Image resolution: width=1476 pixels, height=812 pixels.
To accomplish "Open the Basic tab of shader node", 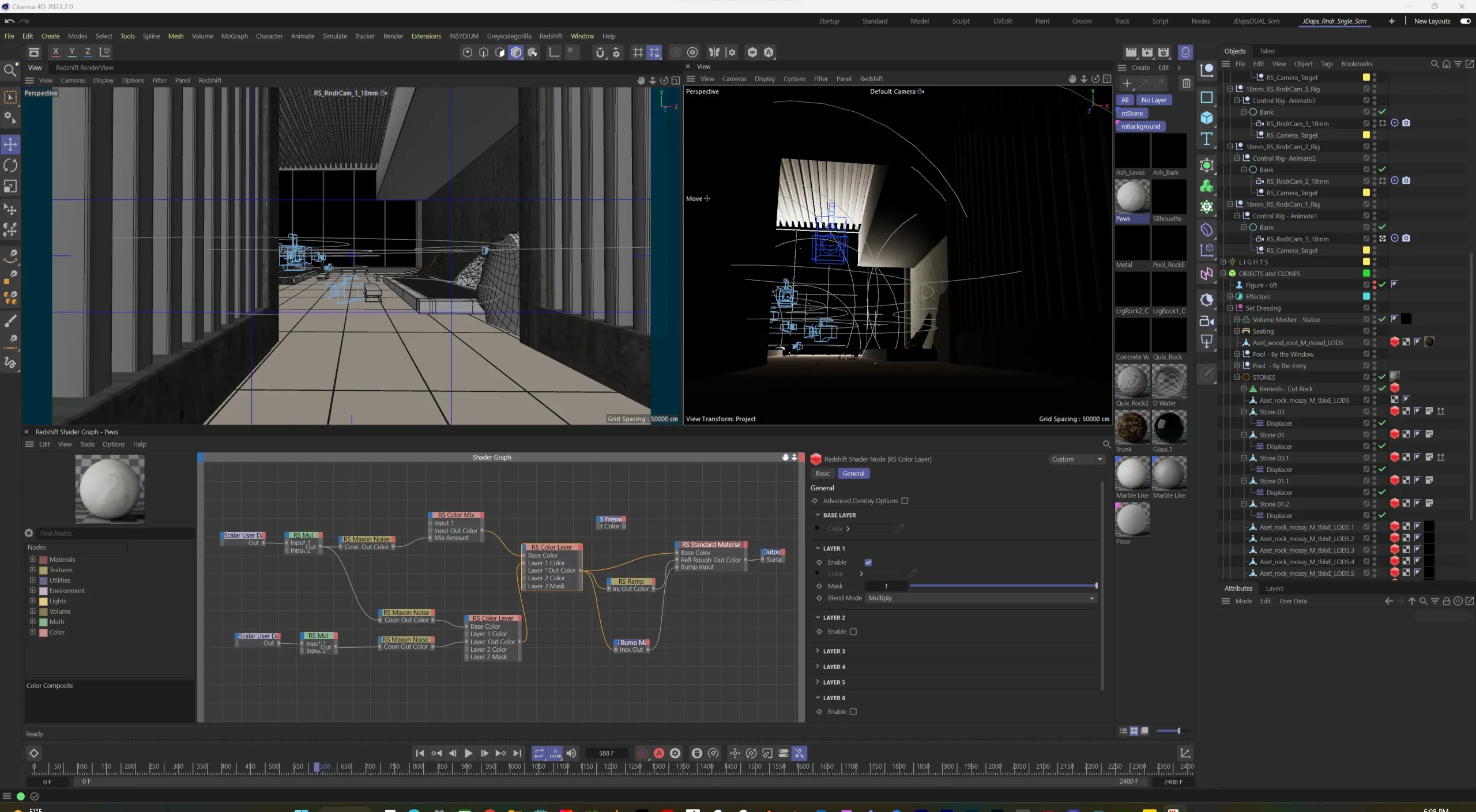I will 823,474.
